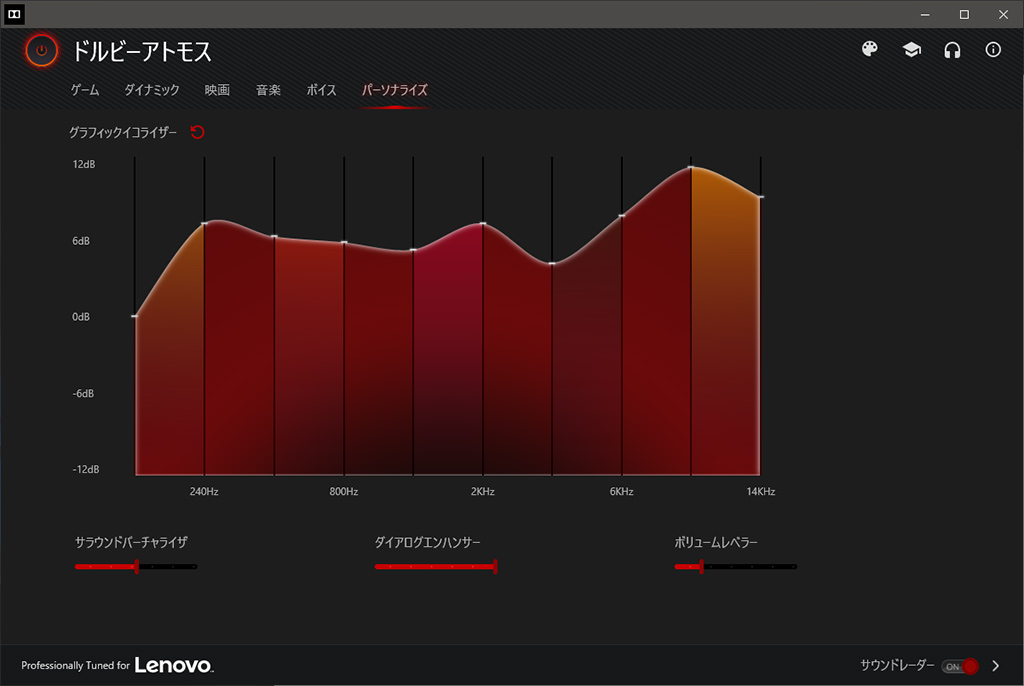
Task: Open the info icon
Action: pos(993,50)
